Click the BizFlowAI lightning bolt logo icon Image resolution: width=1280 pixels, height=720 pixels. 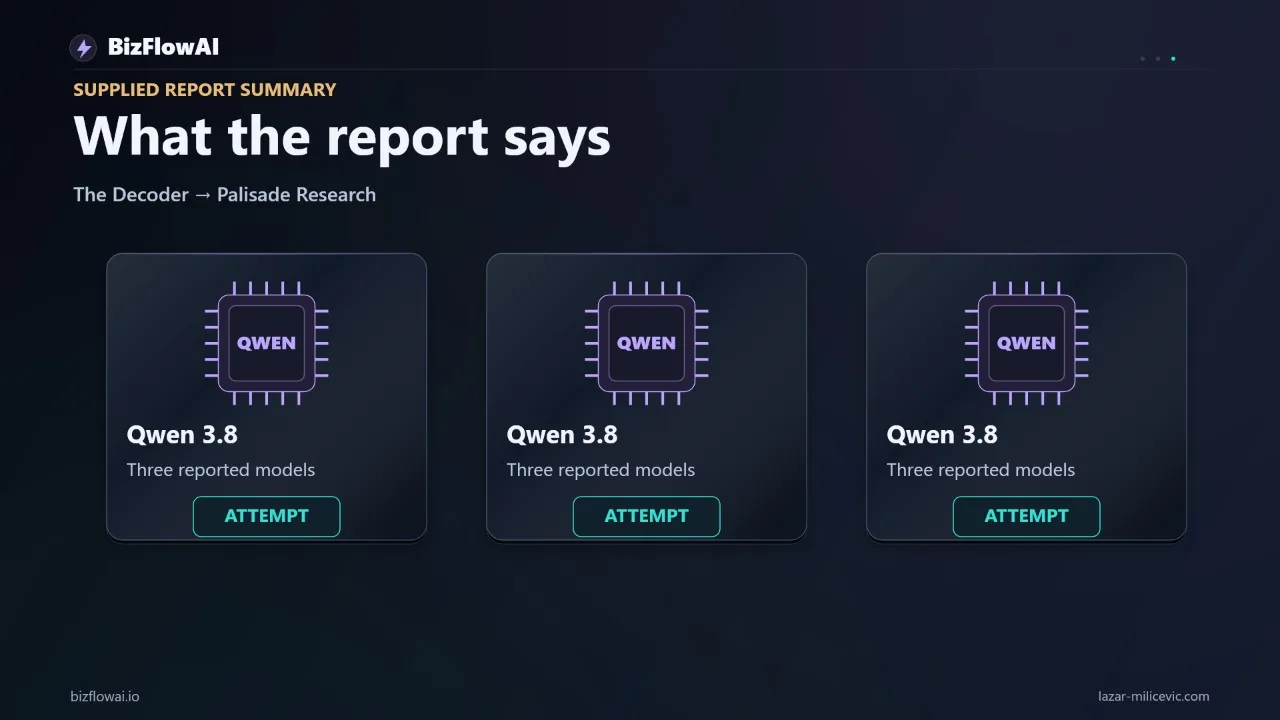point(83,48)
